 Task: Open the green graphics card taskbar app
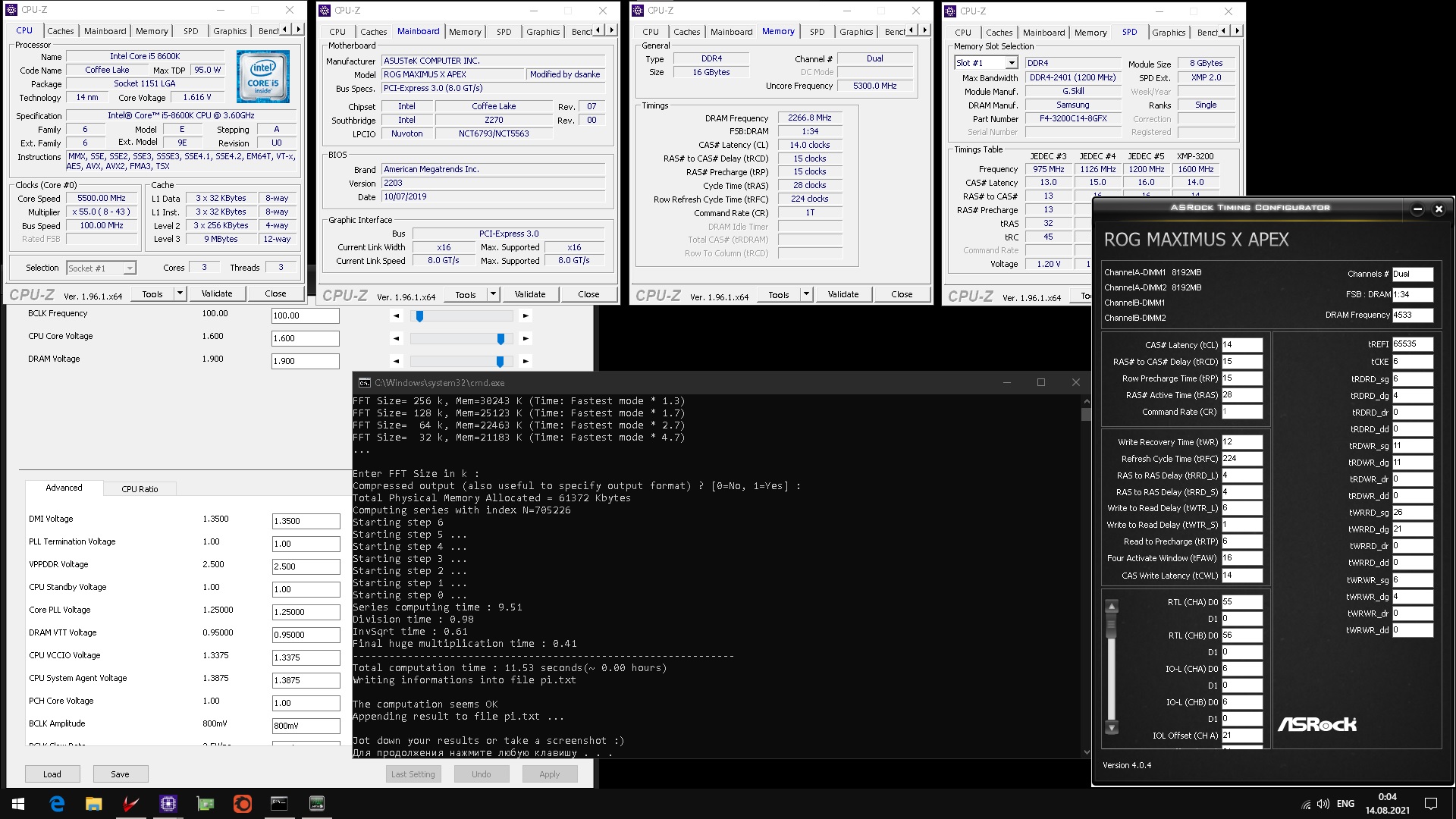[205, 803]
